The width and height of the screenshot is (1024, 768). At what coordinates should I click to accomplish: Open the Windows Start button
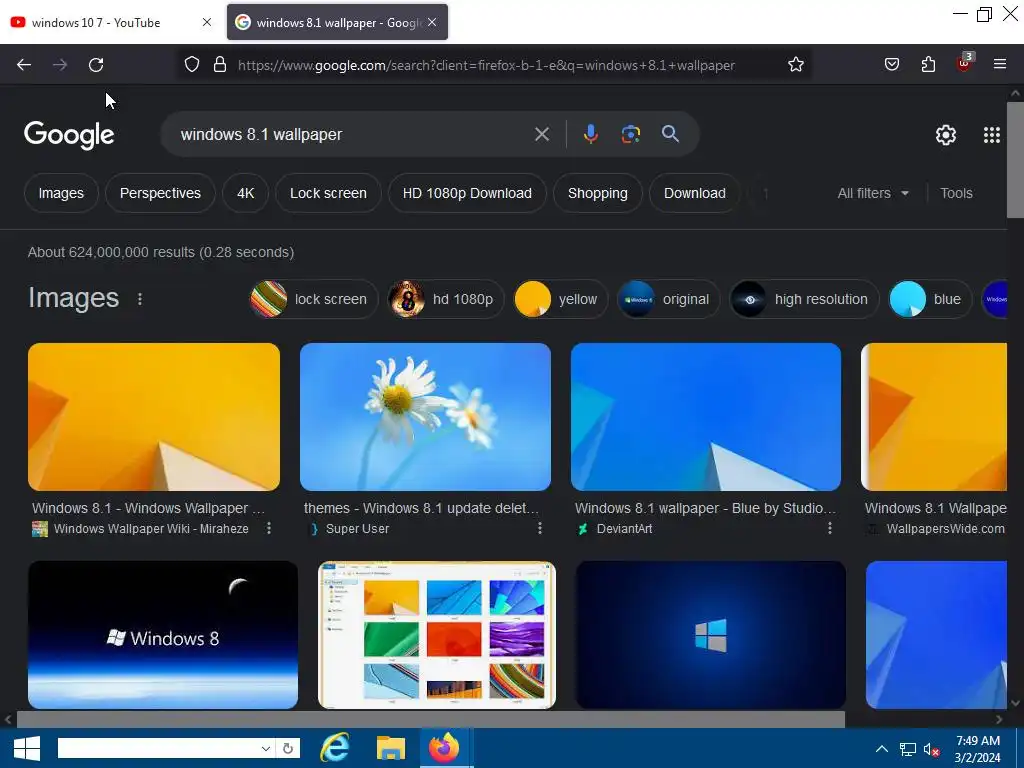point(27,748)
